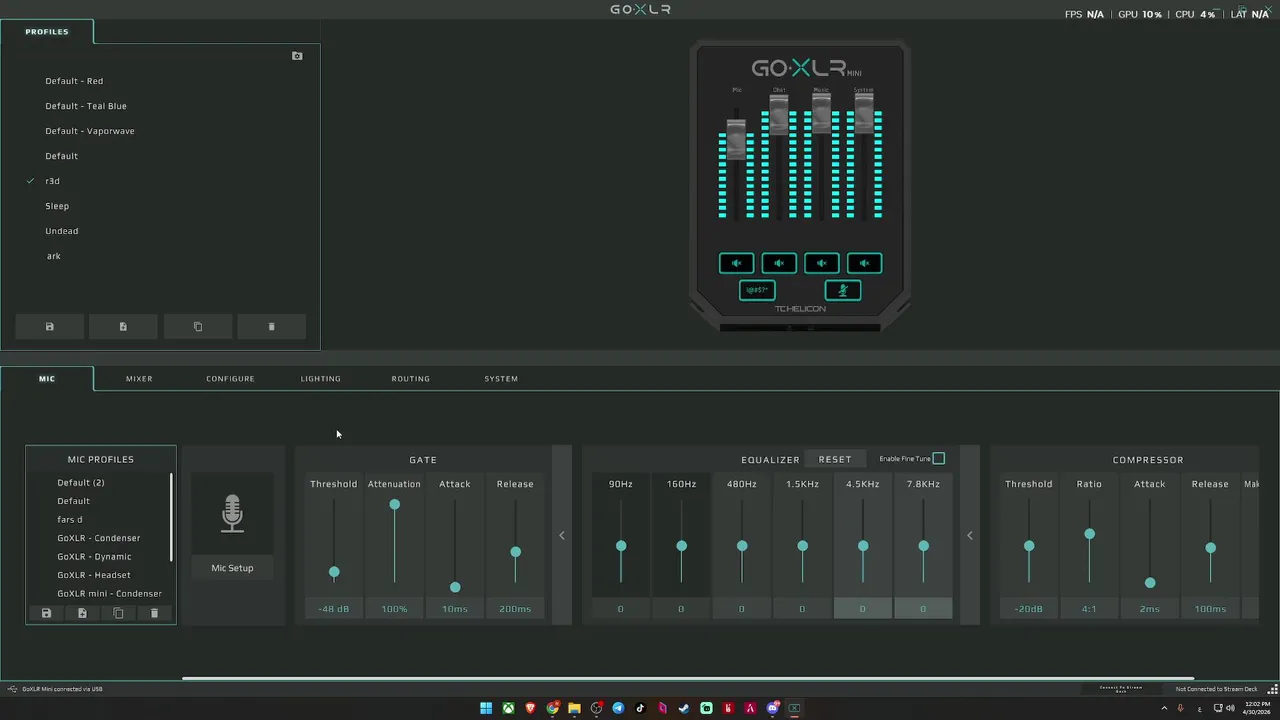Click the Profiles tab header
The image size is (1280, 720).
click(47, 32)
